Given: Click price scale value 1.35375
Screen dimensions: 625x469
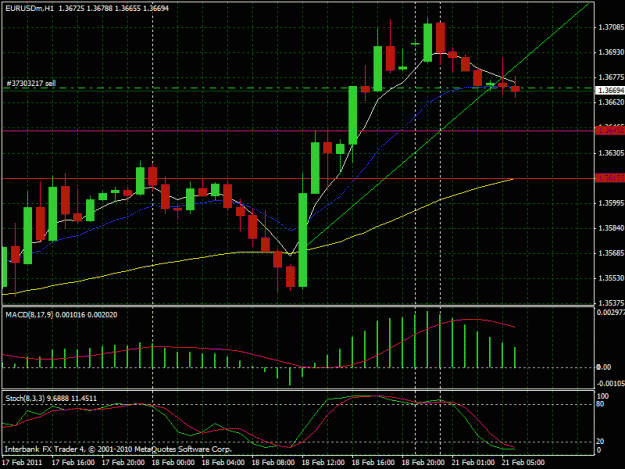Looking at the screenshot, I should coord(611,303).
